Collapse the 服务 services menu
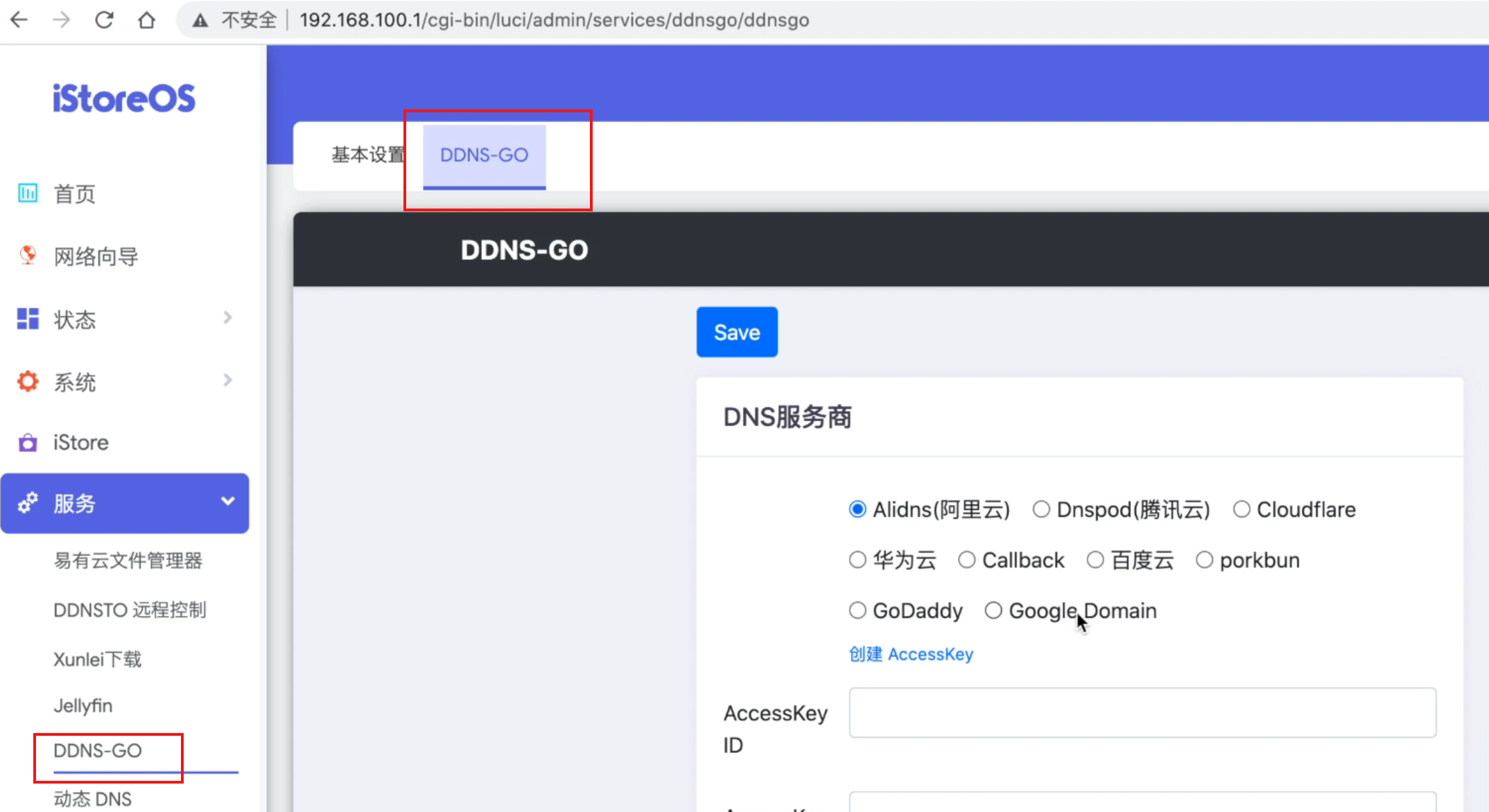 coord(227,500)
